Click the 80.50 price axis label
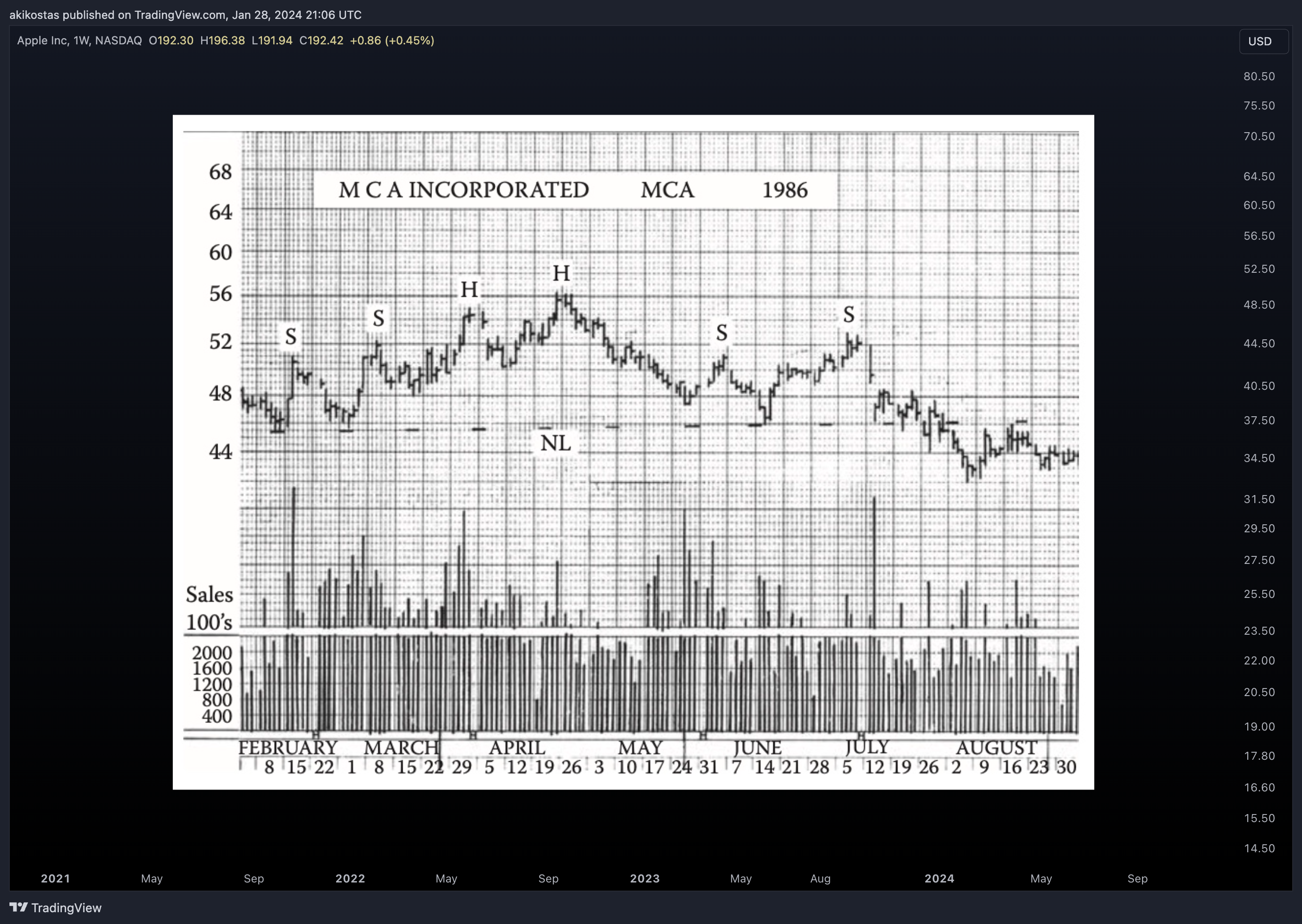Image resolution: width=1302 pixels, height=924 pixels. click(1259, 76)
